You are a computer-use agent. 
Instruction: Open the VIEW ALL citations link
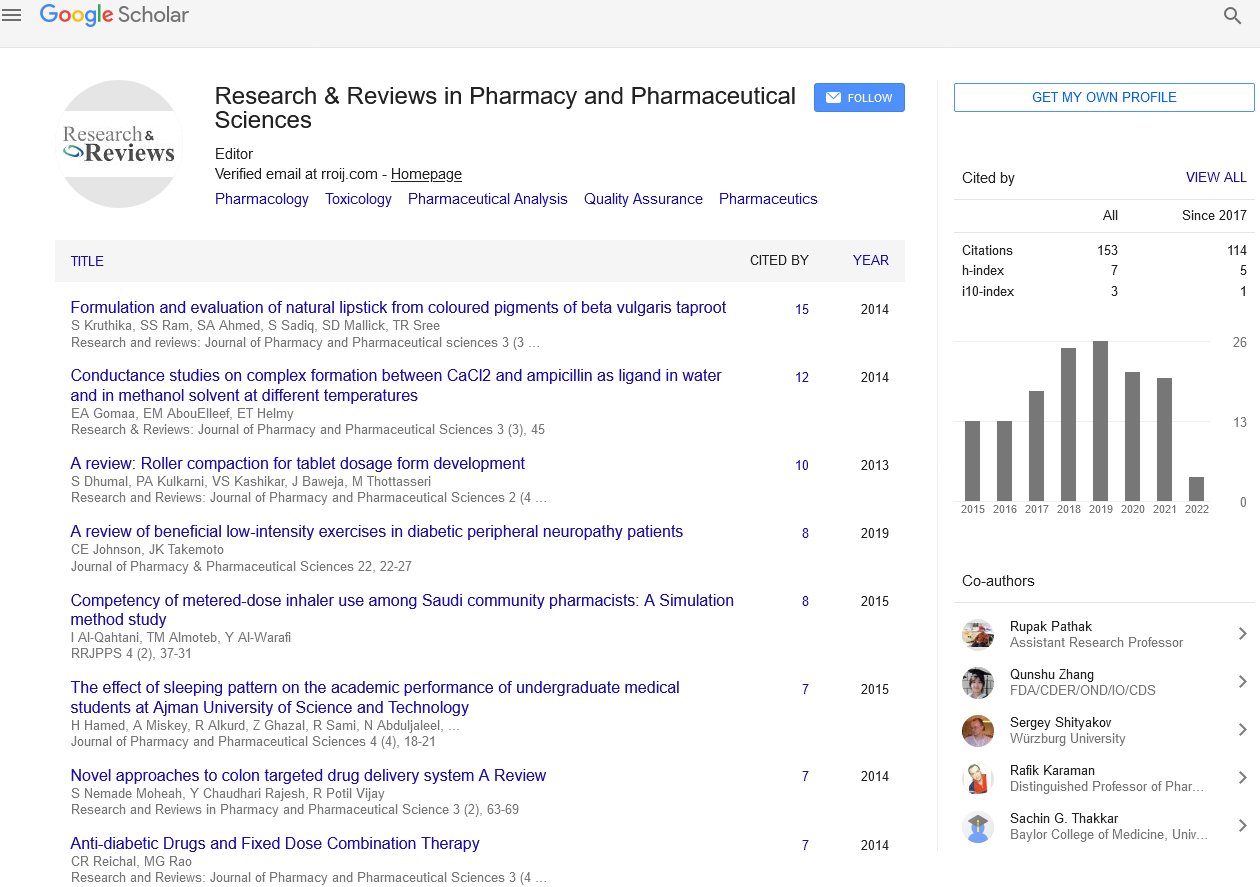coord(1216,177)
